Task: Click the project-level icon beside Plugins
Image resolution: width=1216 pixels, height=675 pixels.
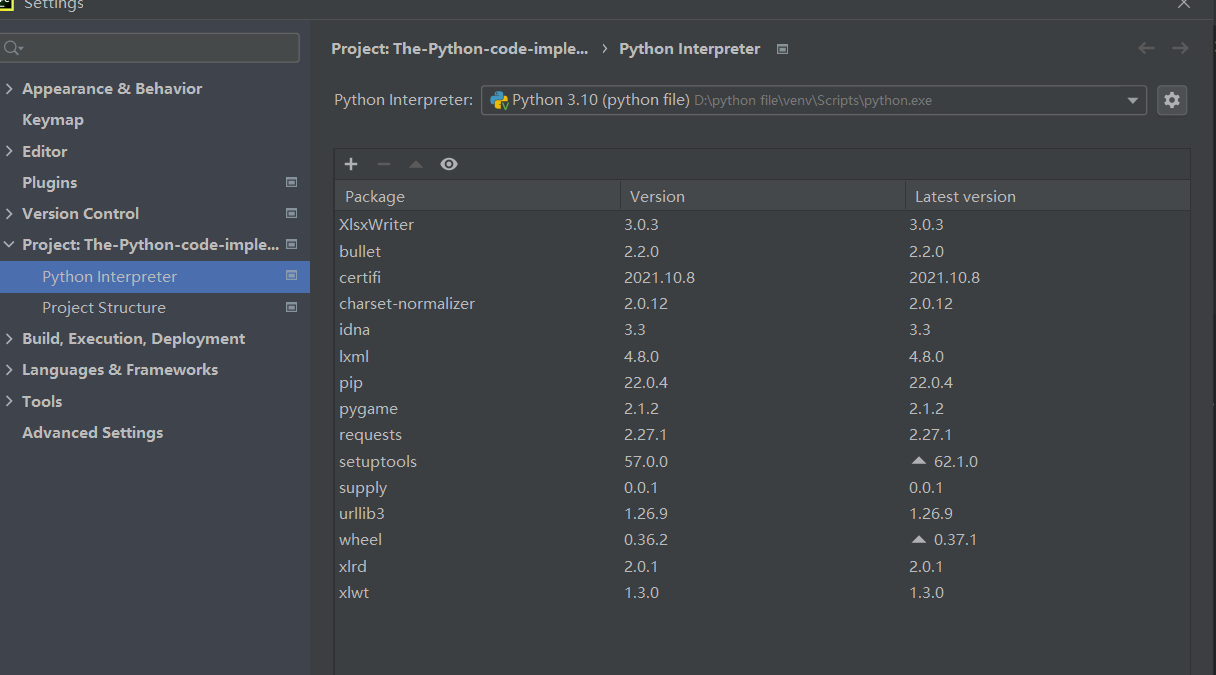Action: [x=291, y=182]
